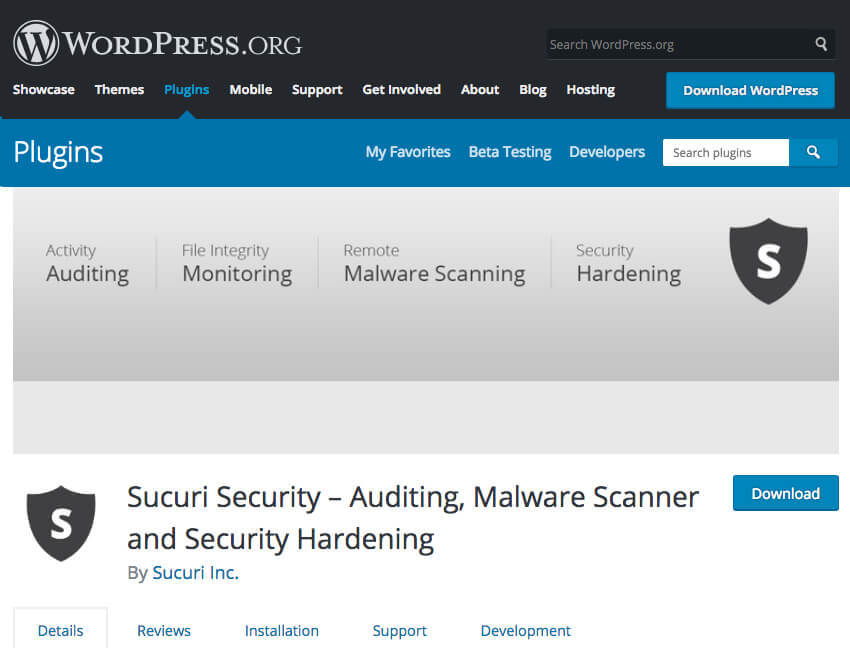Select Plugins in the top navigation
The height and width of the screenshot is (648, 850).
pyautogui.click(x=186, y=89)
